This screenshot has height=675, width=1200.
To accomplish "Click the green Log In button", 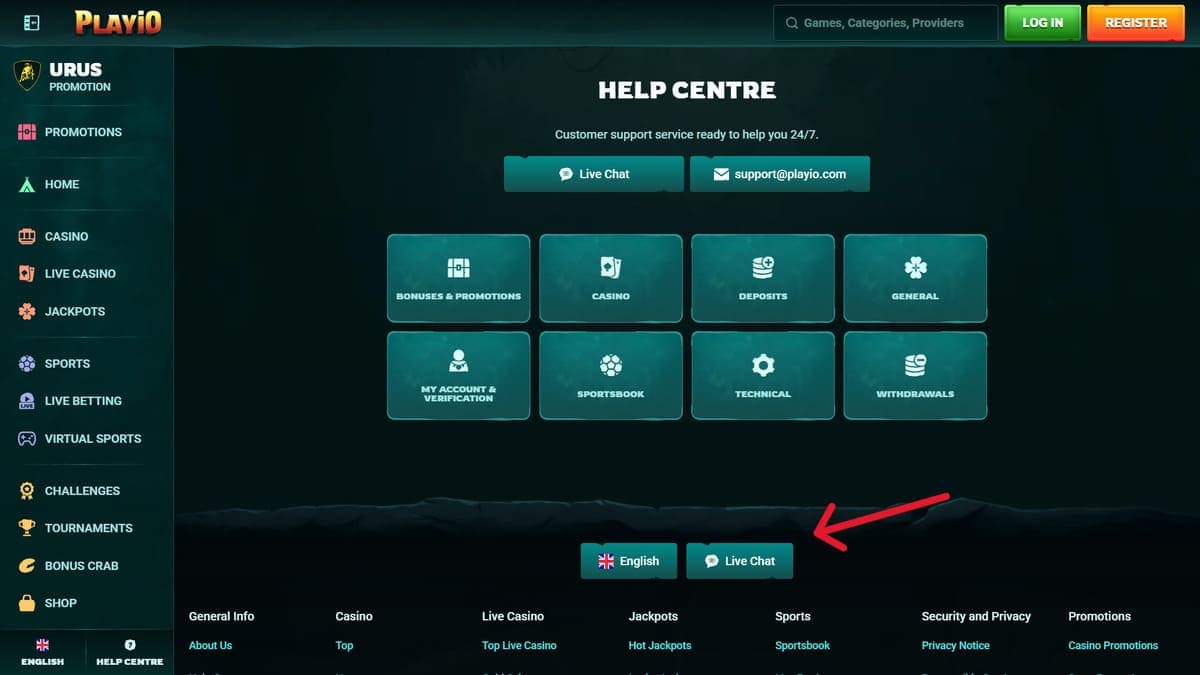I will tap(1043, 22).
